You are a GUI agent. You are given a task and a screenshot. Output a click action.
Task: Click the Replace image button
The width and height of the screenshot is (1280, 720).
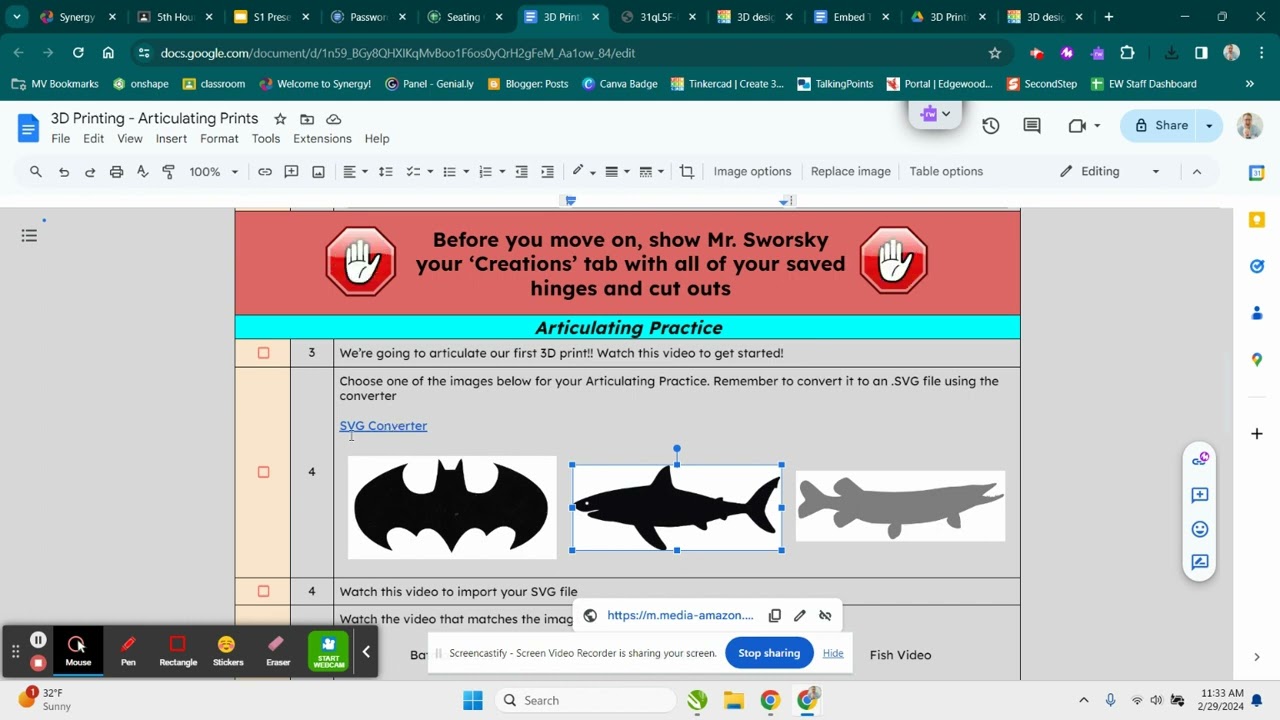851,172
